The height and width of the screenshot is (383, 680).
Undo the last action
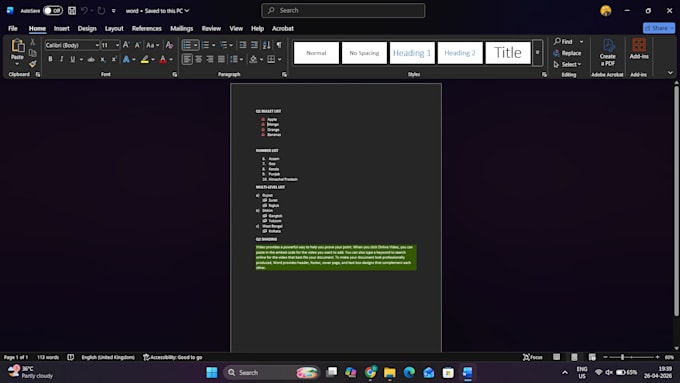(85, 10)
